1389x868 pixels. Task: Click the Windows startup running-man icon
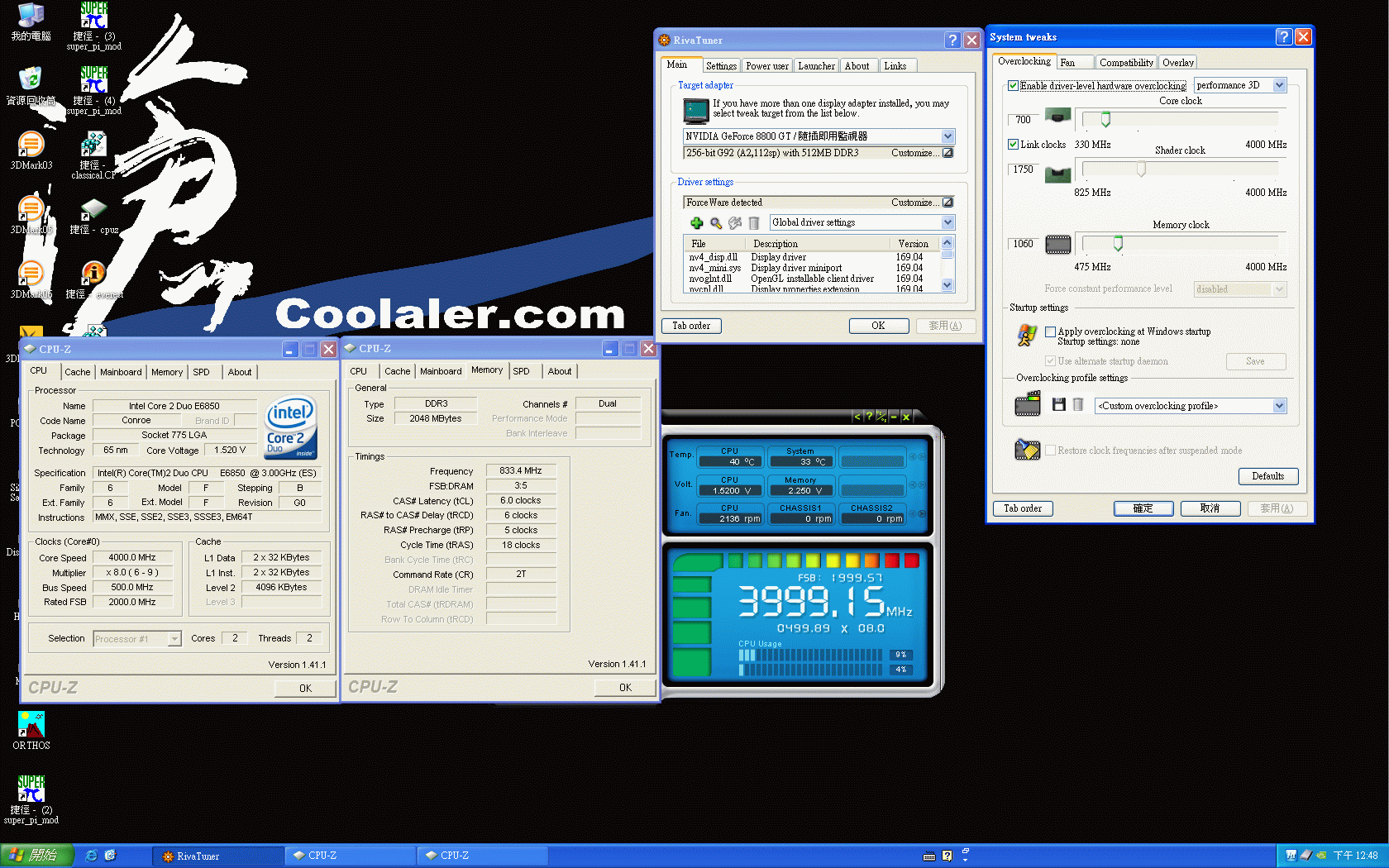(x=1027, y=335)
